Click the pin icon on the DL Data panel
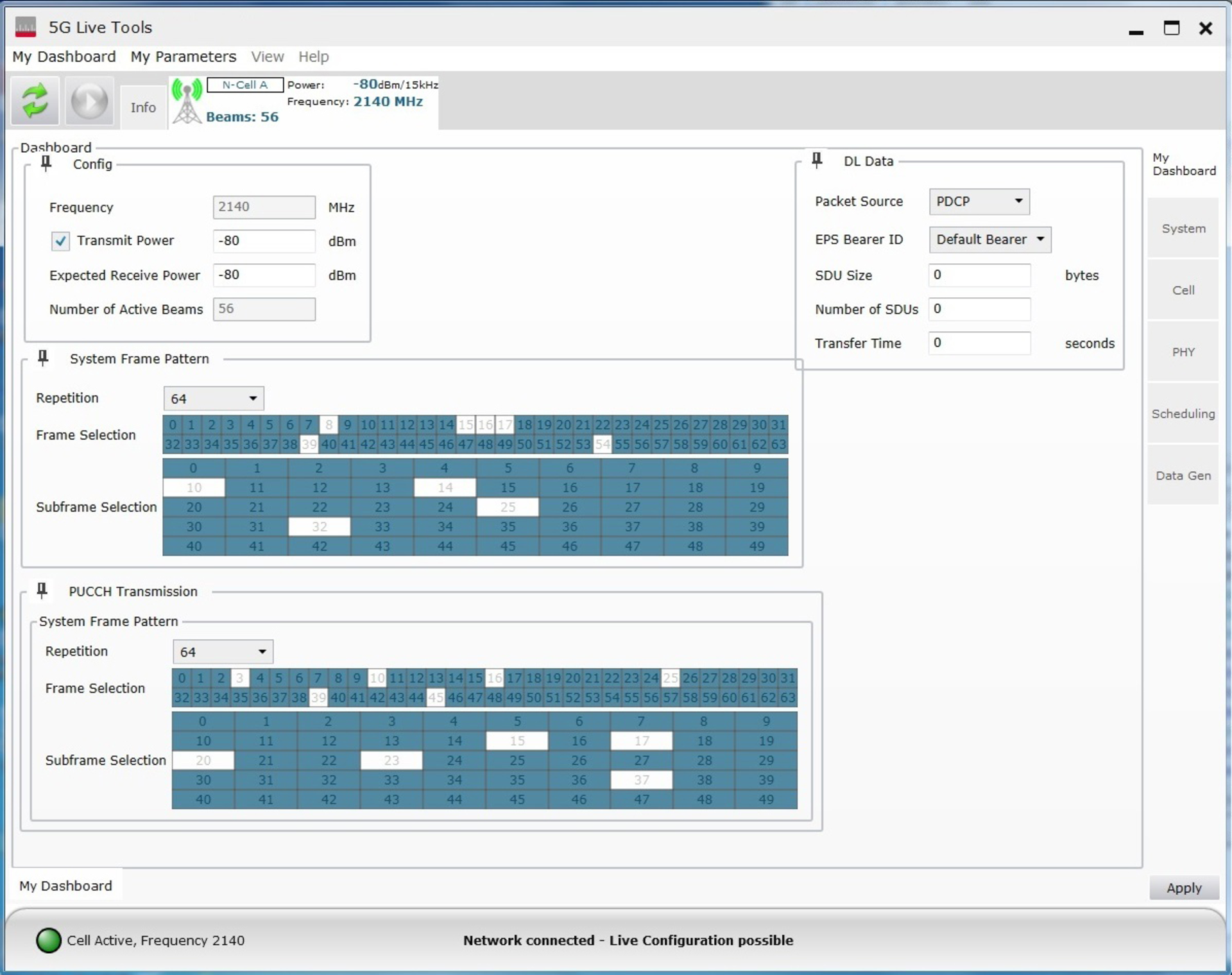The width and height of the screenshot is (1232, 975). coord(817,160)
